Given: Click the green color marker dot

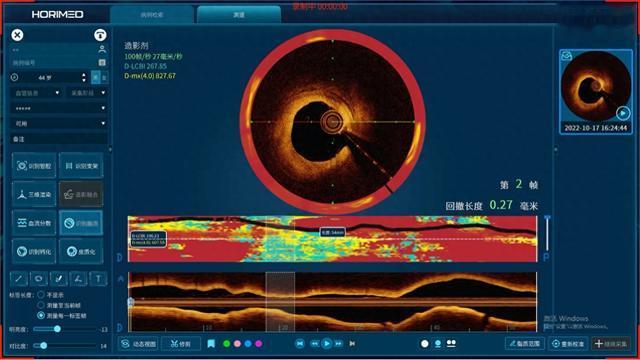Looking at the screenshot, I should click(x=227, y=344).
